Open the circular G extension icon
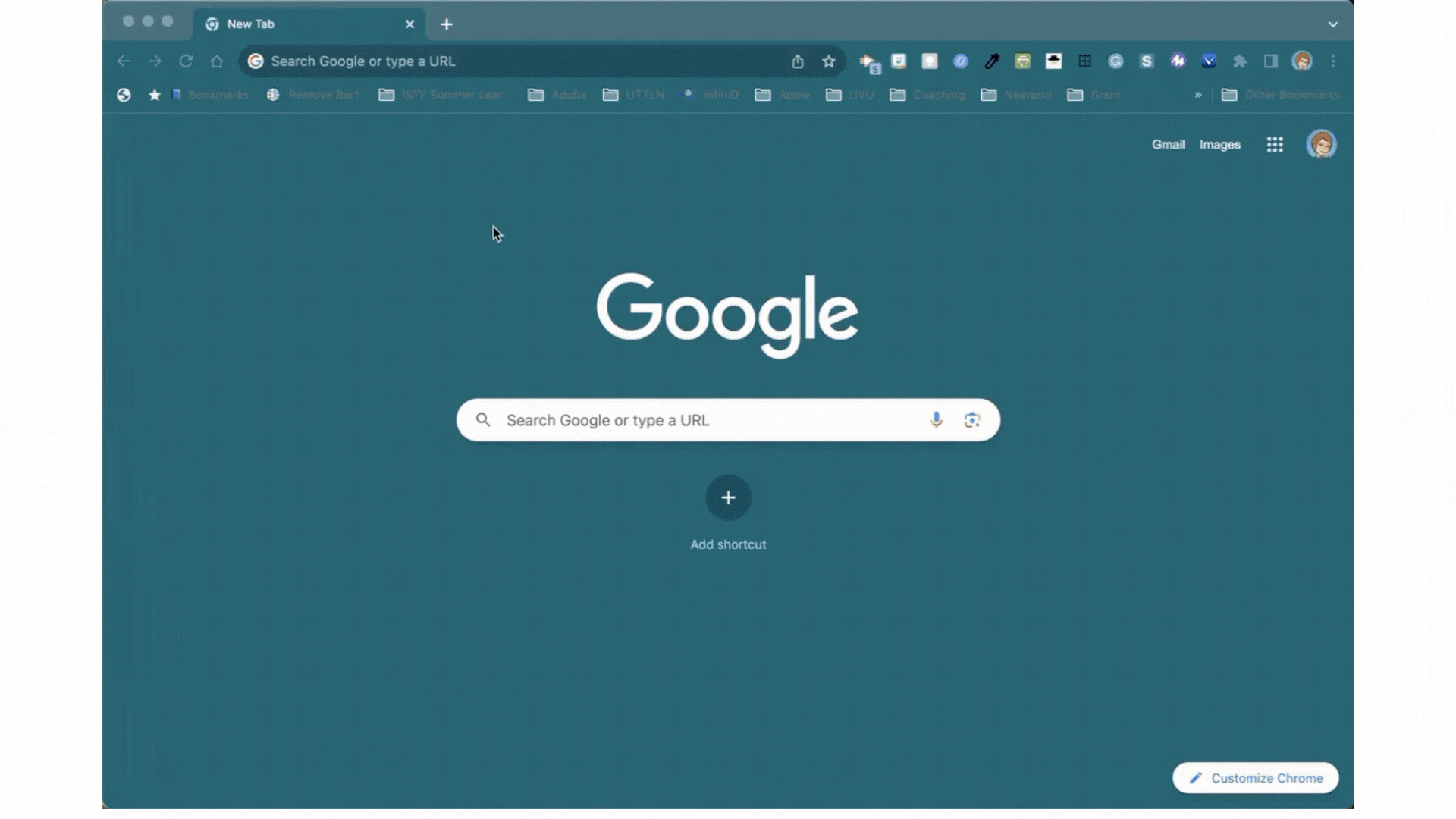Image resolution: width=1456 pixels, height=819 pixels. 1116,61
